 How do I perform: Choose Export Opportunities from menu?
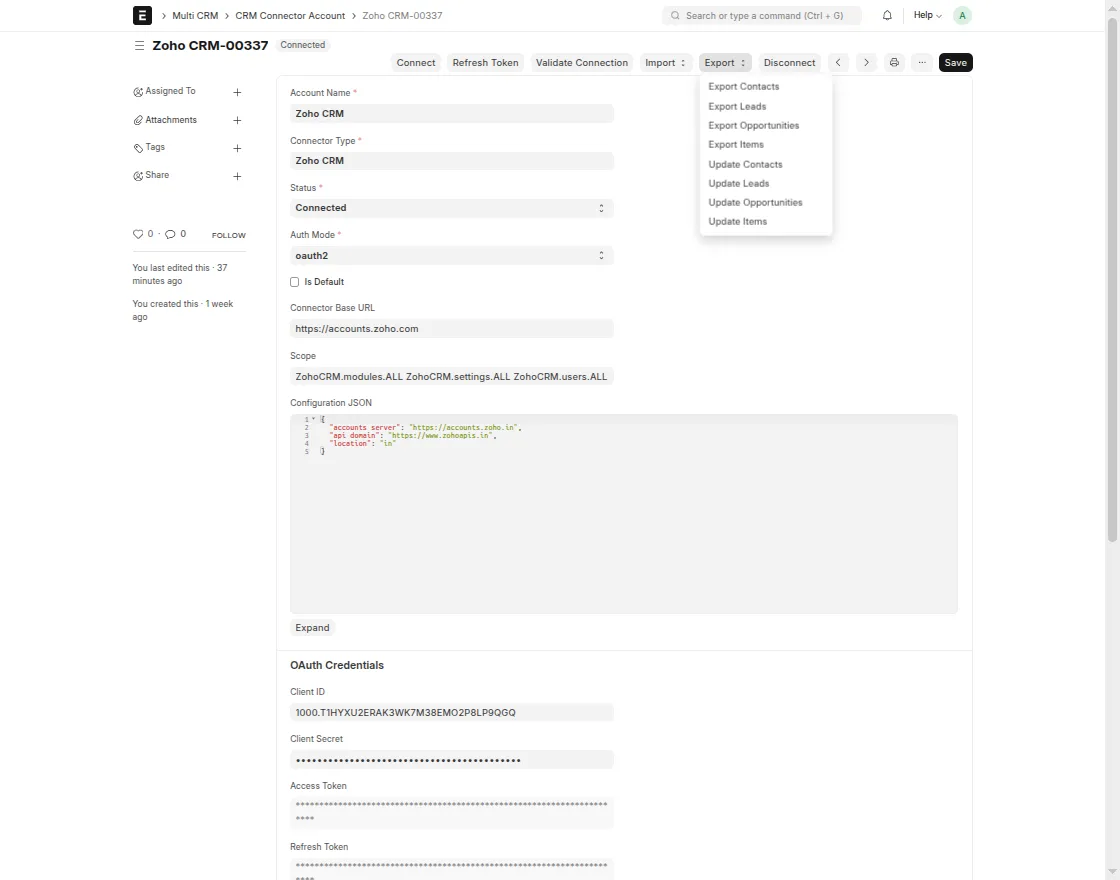(x=754, y=126)
